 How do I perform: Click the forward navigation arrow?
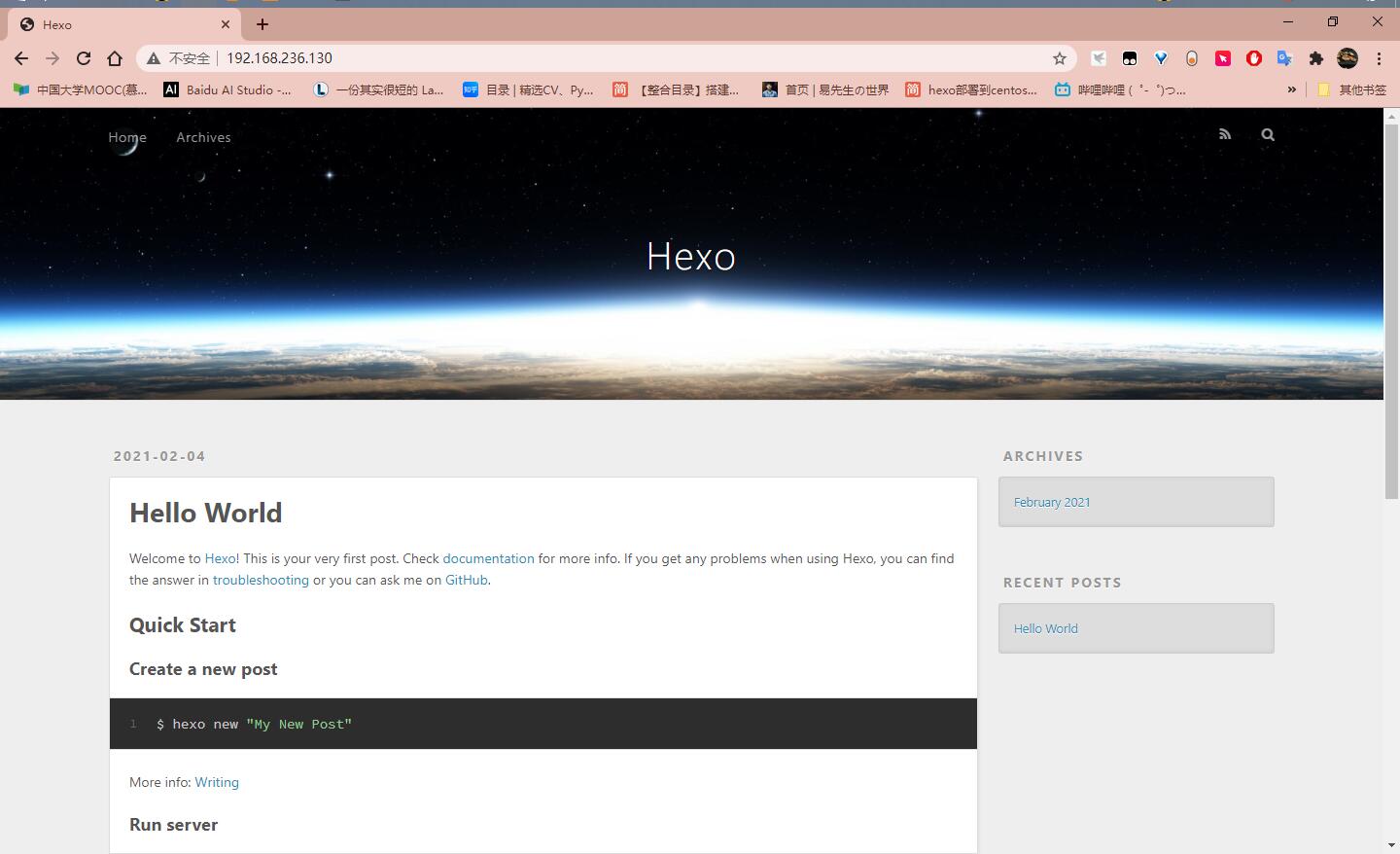tap(52, 58)
